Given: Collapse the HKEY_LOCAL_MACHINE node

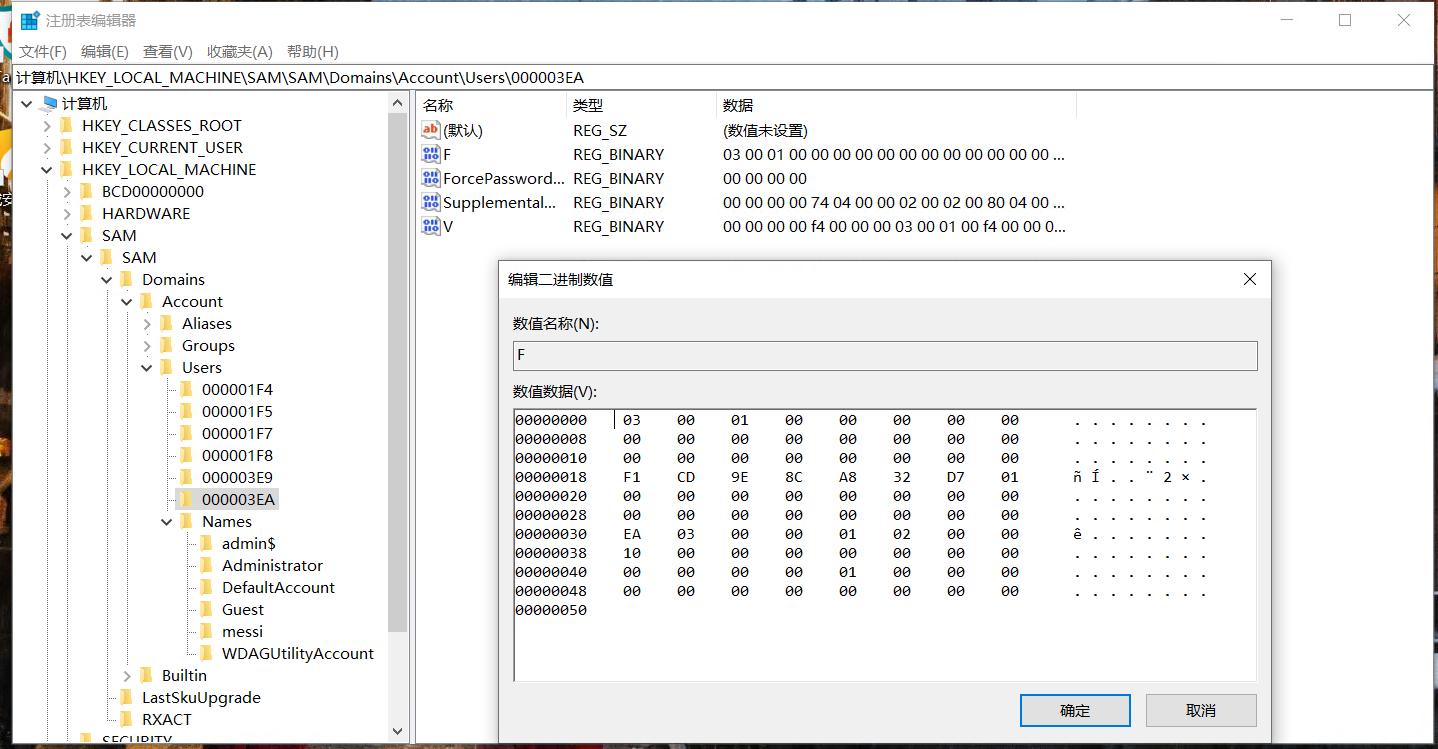Looking at the screenshot, I should pos(47,169).
